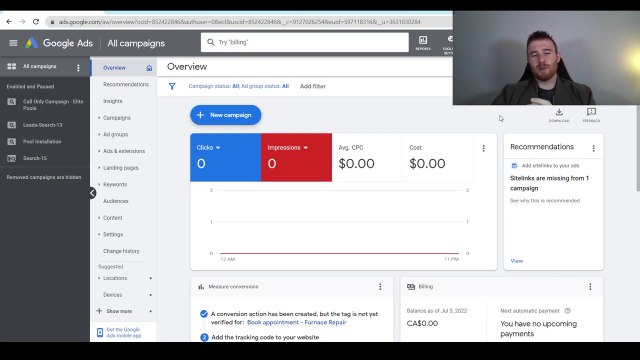Image resolution: width=640 pixels, height=360 pixels.
Task: Select All campaigns grid icon
Action: [x=11, y=66]
